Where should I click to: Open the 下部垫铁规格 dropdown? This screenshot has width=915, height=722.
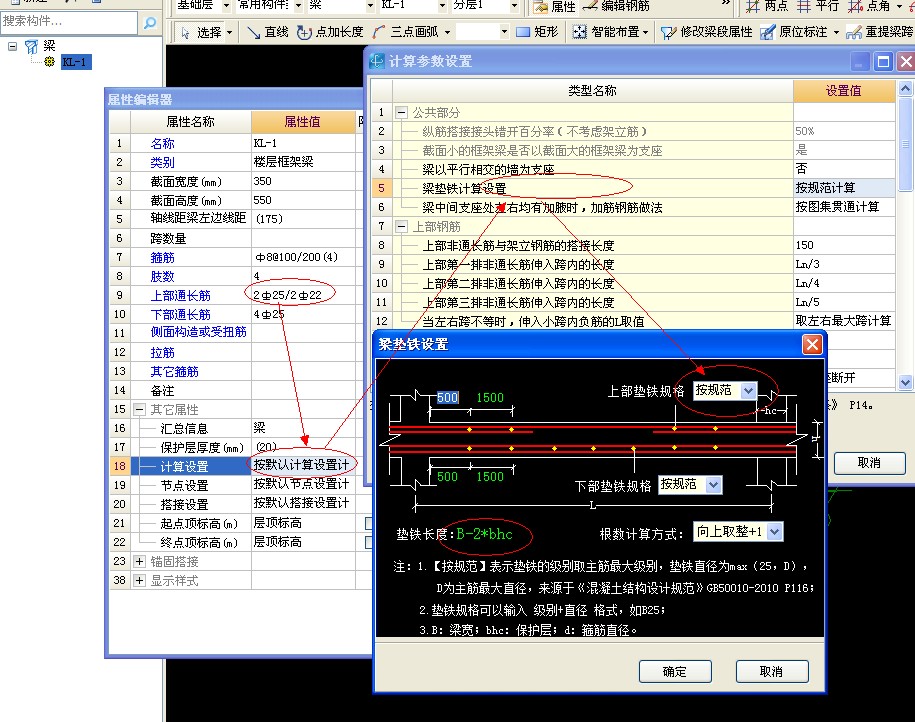pyautogui.click(x=713, y=484)
